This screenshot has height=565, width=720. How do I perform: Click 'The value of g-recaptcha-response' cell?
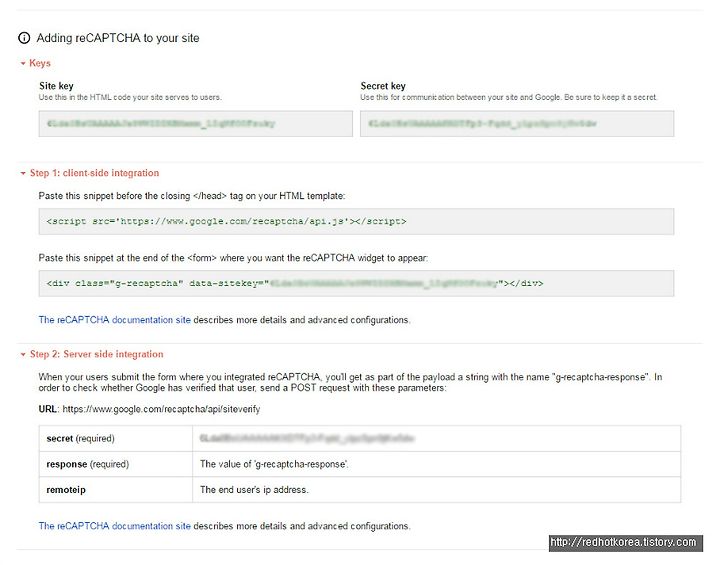pos(436,464)
